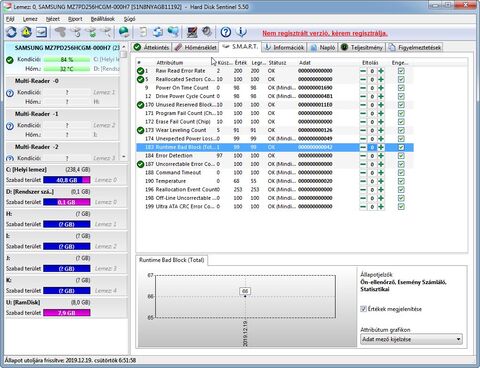Open the Adat mező kijelzése dropdown
This screenshot has height=368, width=480.
(411, 339)
